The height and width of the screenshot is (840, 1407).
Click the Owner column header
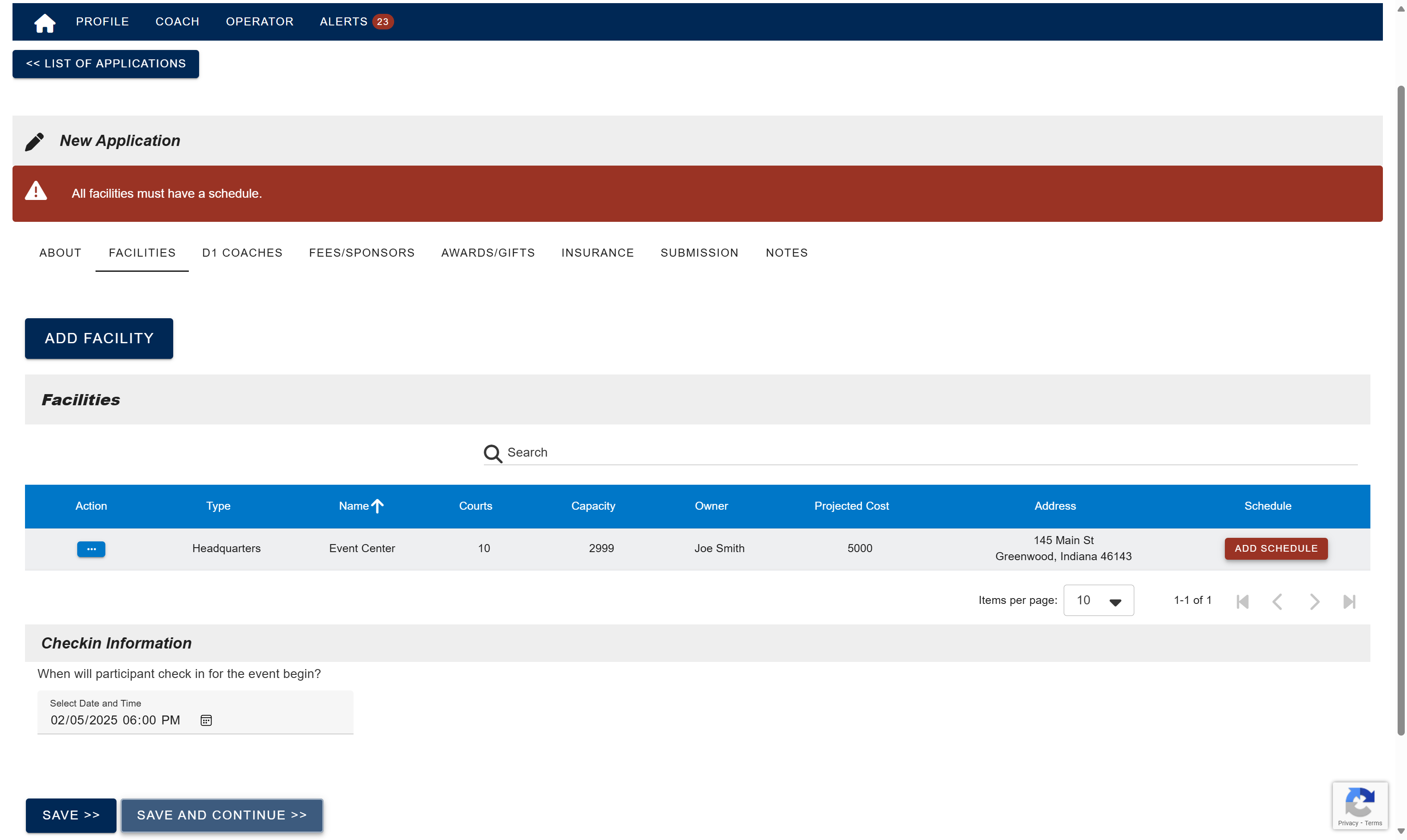click(x=711, y=506)
